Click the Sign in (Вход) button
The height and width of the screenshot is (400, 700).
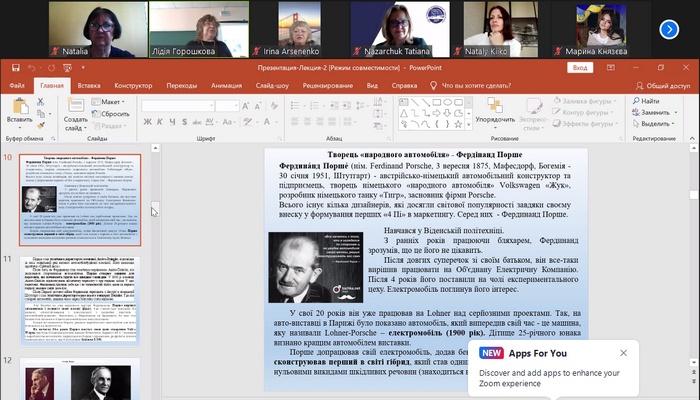[578, 68]
